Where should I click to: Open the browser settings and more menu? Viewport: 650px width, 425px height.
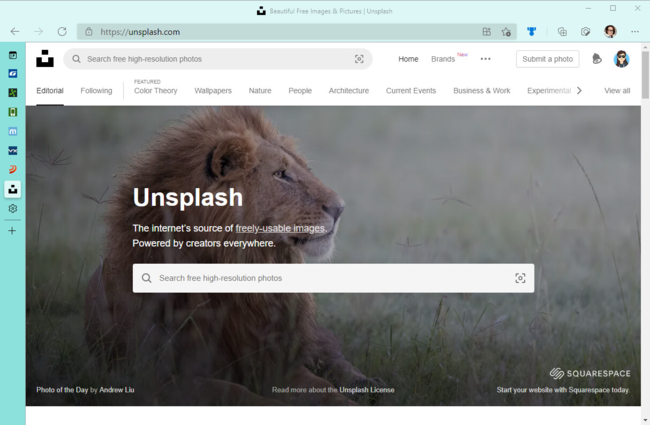(x=635, y=32)
